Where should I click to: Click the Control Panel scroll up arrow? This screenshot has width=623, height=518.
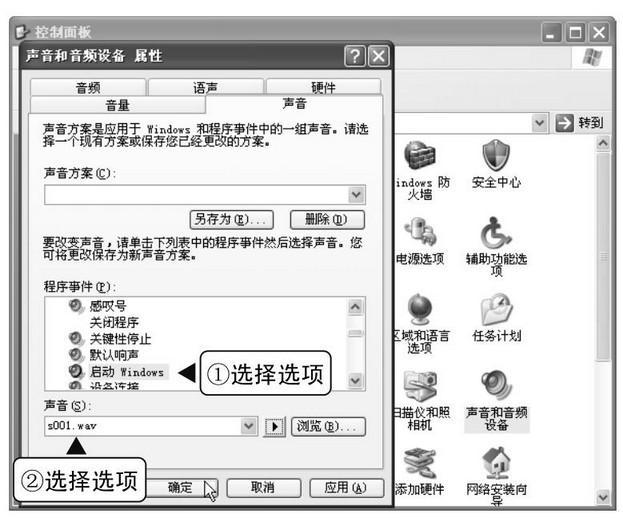click(603, 143)
